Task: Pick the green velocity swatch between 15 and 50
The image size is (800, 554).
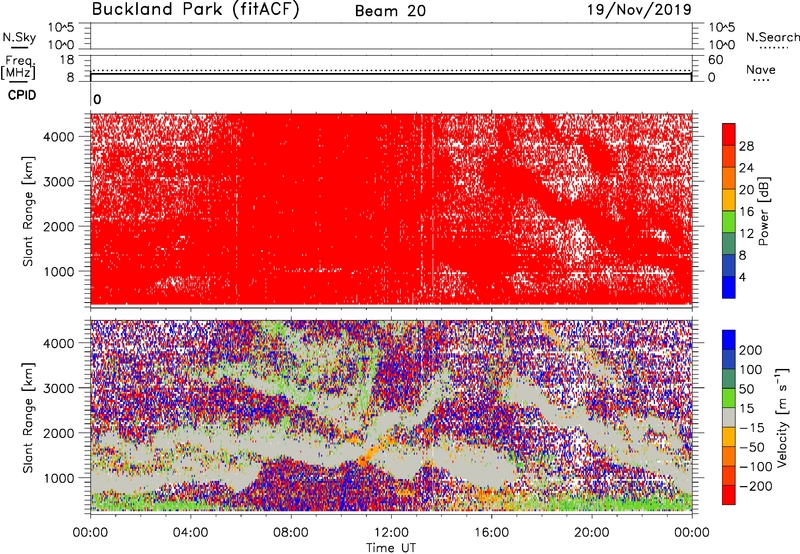Action: point(729,398)
